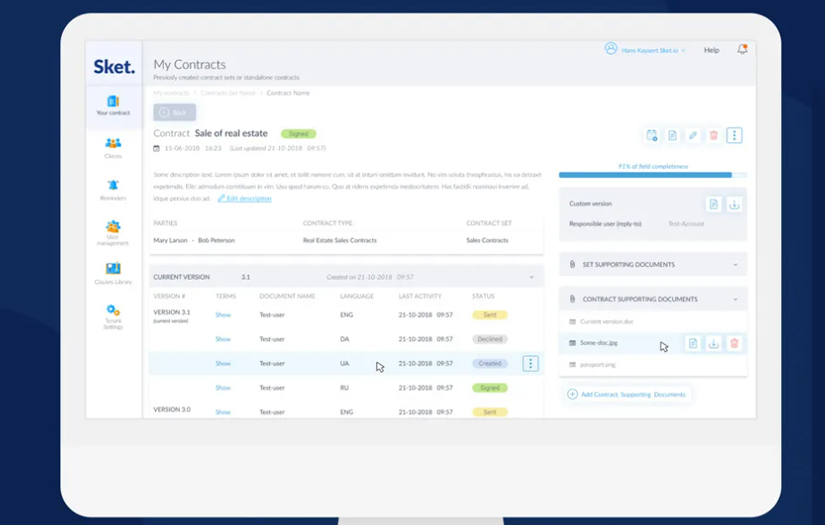Expand Set Supporting Documents section
825x525 pixels.
tap(735, 264)
